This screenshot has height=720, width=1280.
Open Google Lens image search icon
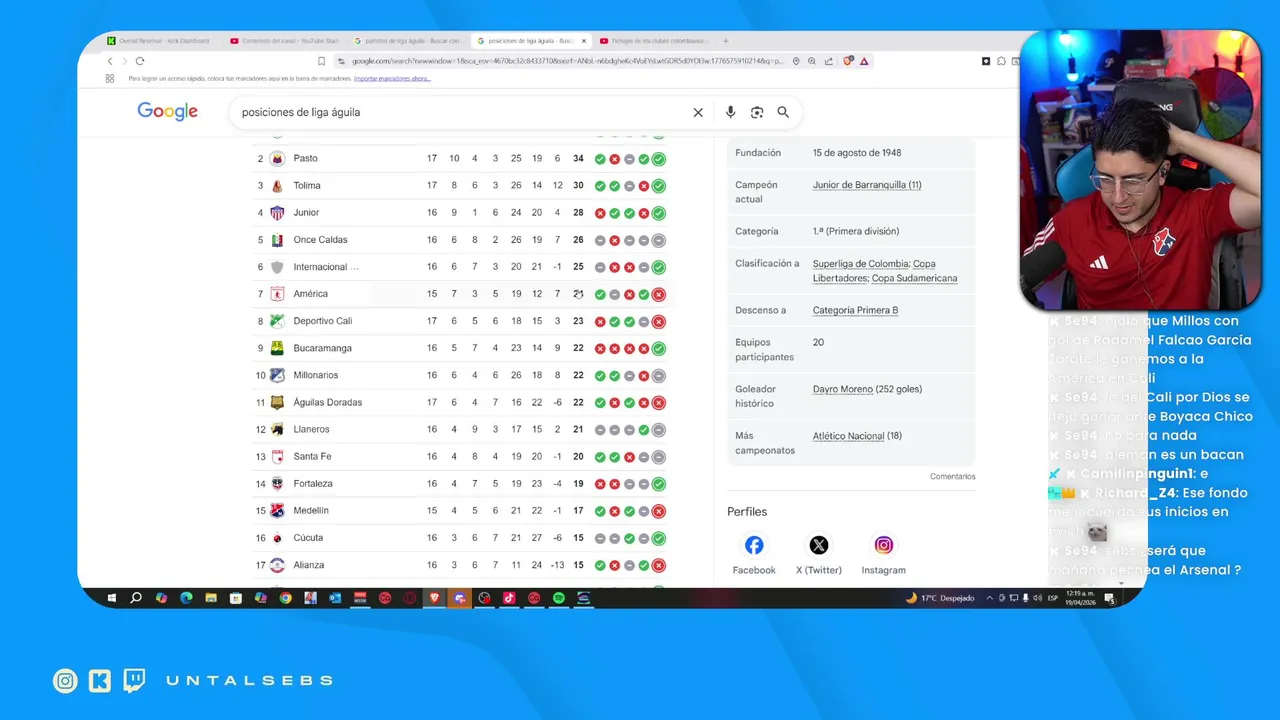[x=757, y=112]
